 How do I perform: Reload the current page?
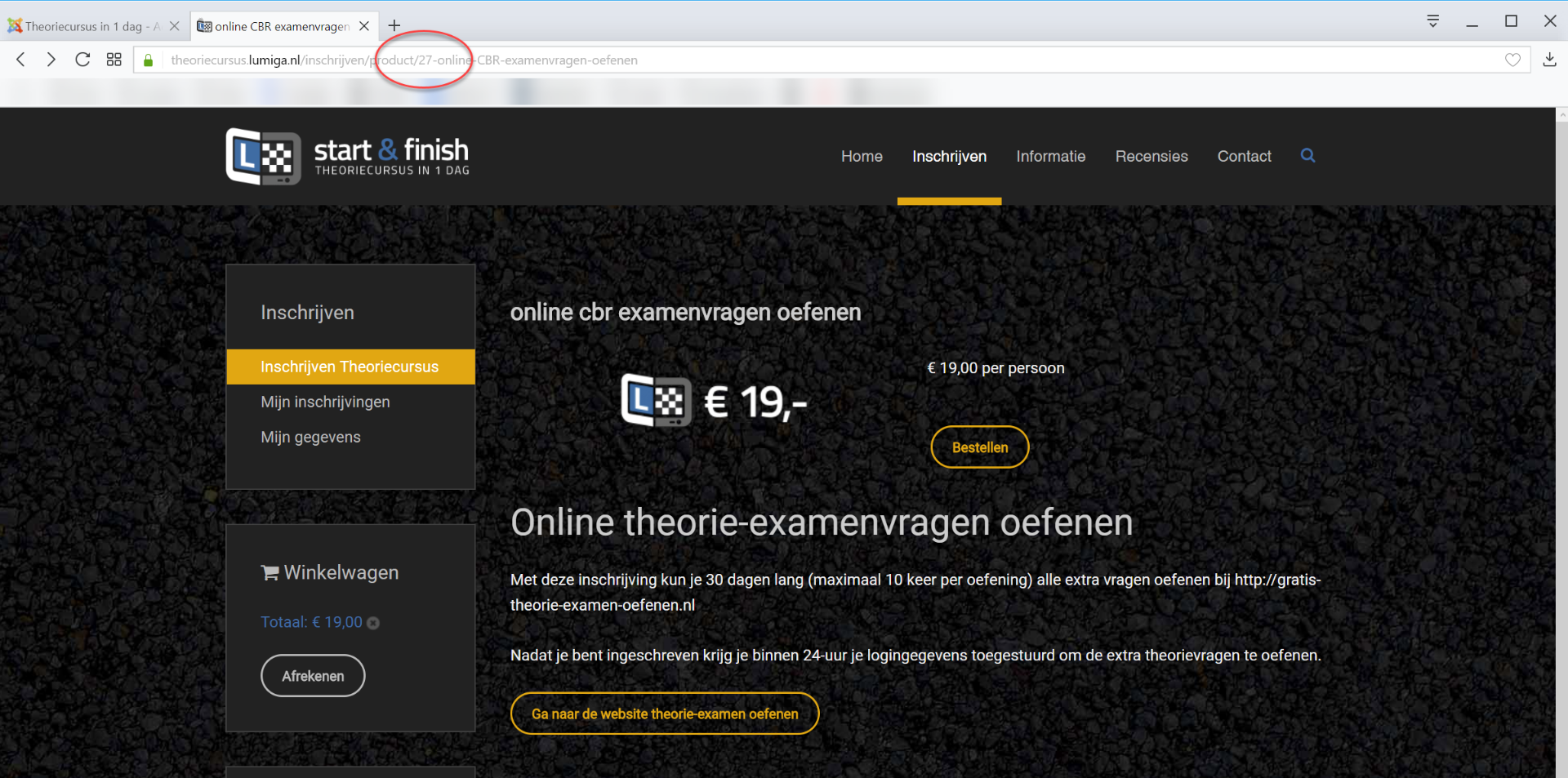point(82,60)
